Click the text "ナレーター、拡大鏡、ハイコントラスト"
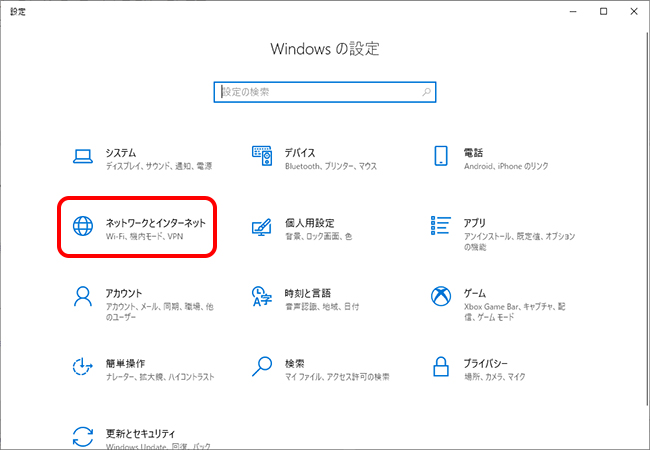 coord(160,377)
